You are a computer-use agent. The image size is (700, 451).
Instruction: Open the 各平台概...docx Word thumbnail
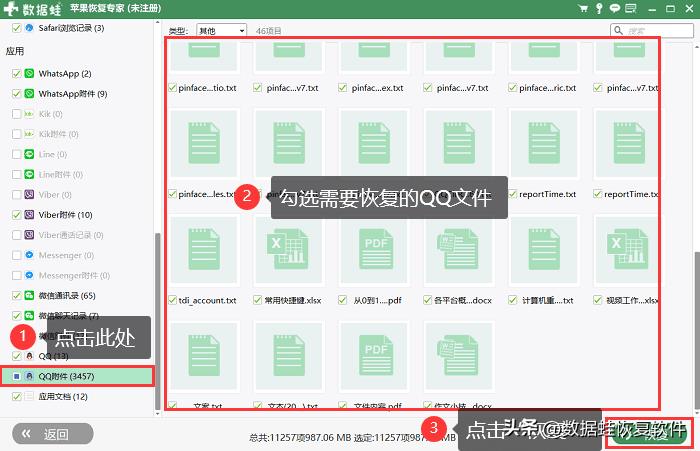click(x=459, y=251)
